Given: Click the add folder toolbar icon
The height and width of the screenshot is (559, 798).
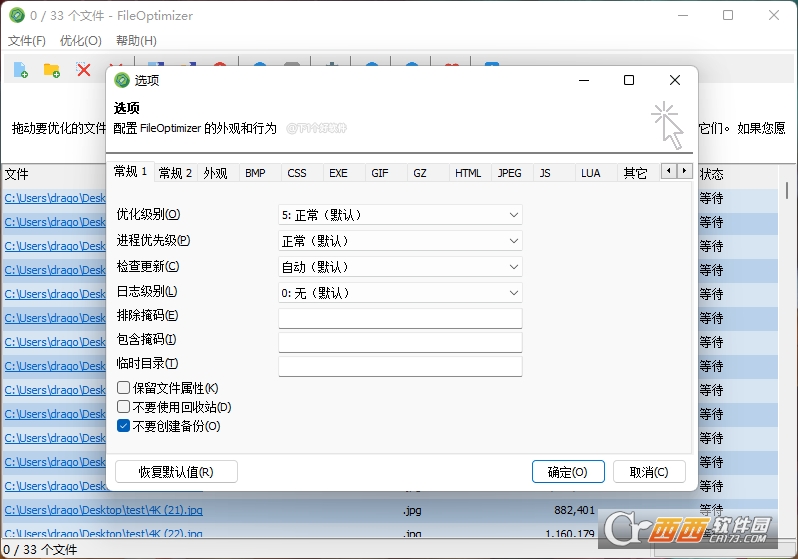Looking at the screenshot, I should coord(51,70).
